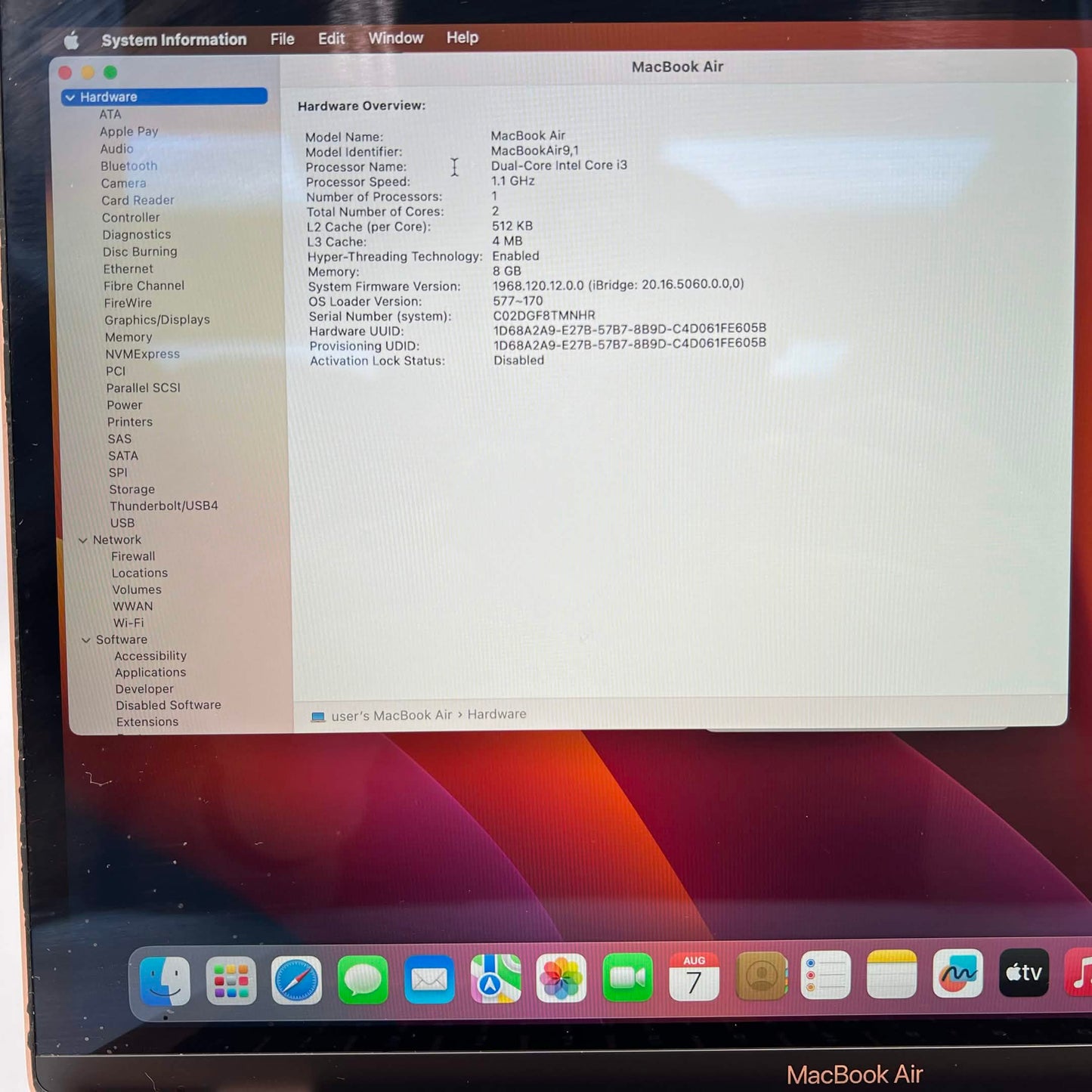Viewport: 1092px width, 1092px height.
Task: Select Bluetooth in the sidebar
Action: [128, 166]
